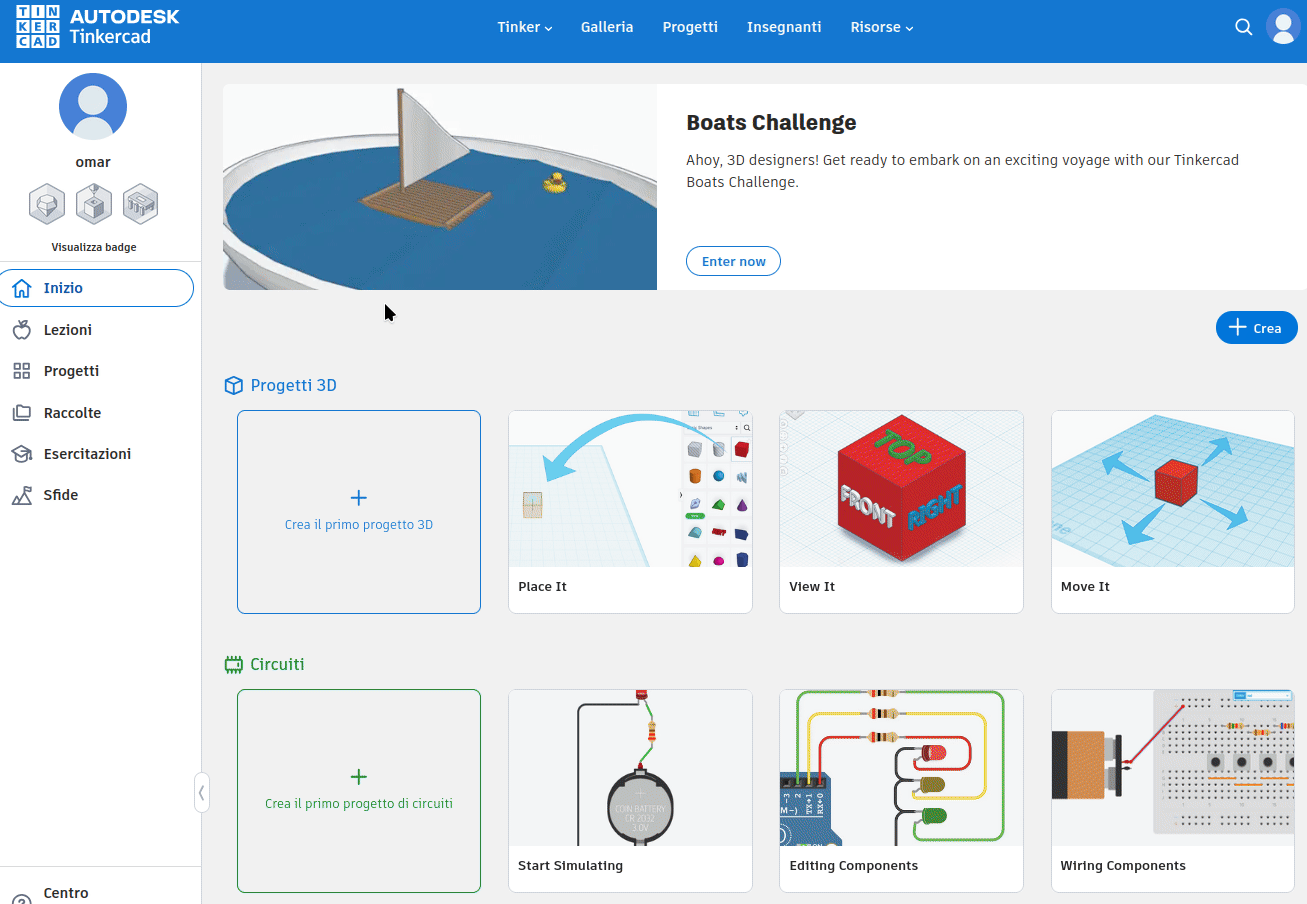Screen dimensions: 1307x904
Task: Click the Enter now button
Action: (x=733, y=261)
